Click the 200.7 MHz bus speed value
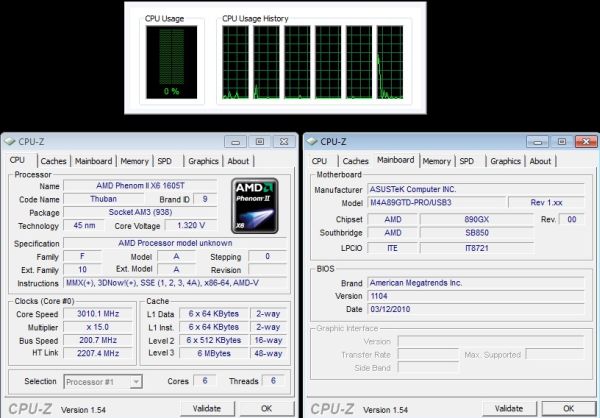600x418 pixels. [x=98, y=340]
